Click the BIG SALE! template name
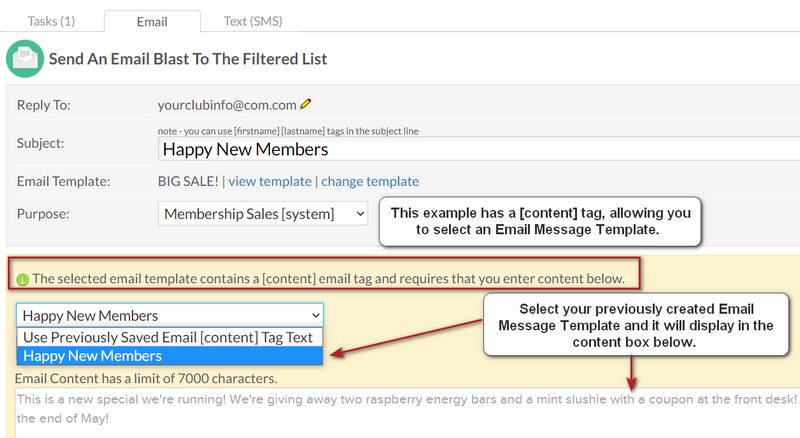 click(188, 181)
